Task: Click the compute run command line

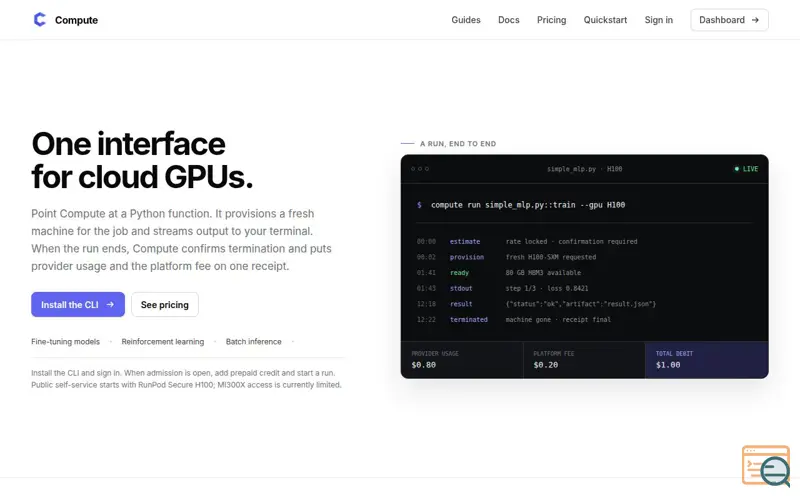Action: tap(528, 205)
